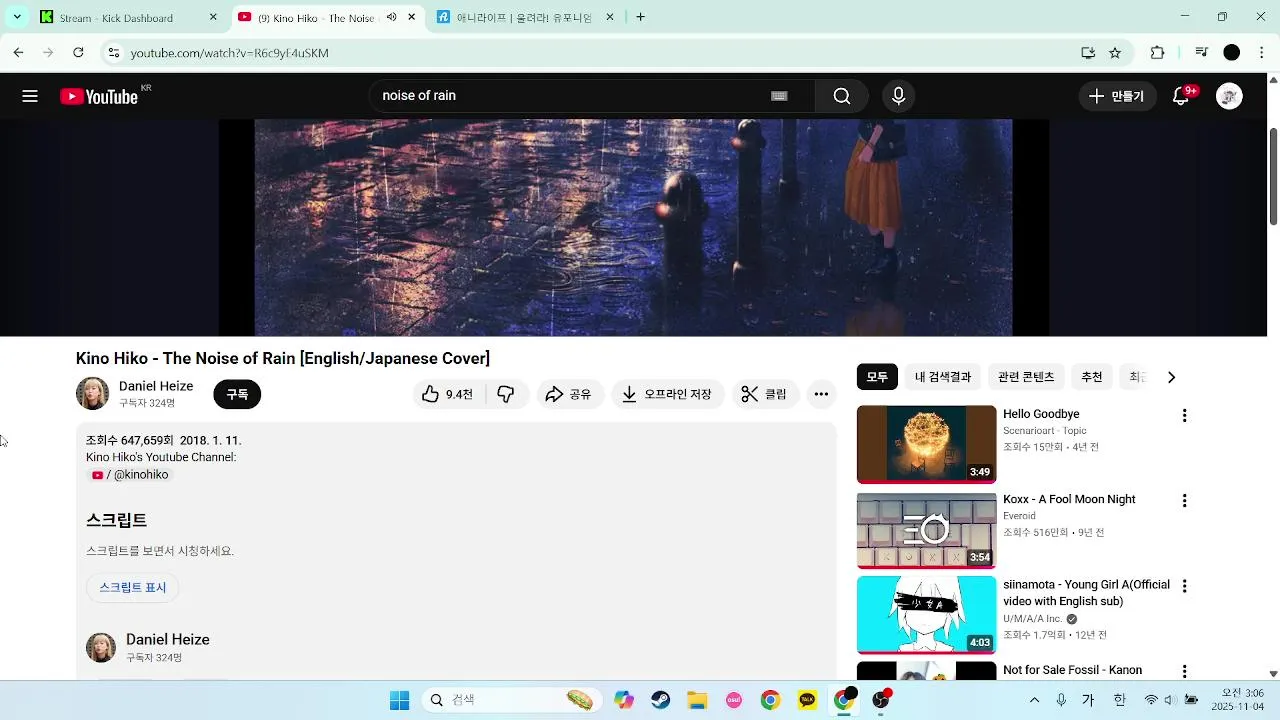Open options menu for Young Girl A
1280x720 pixels.
1184,586
